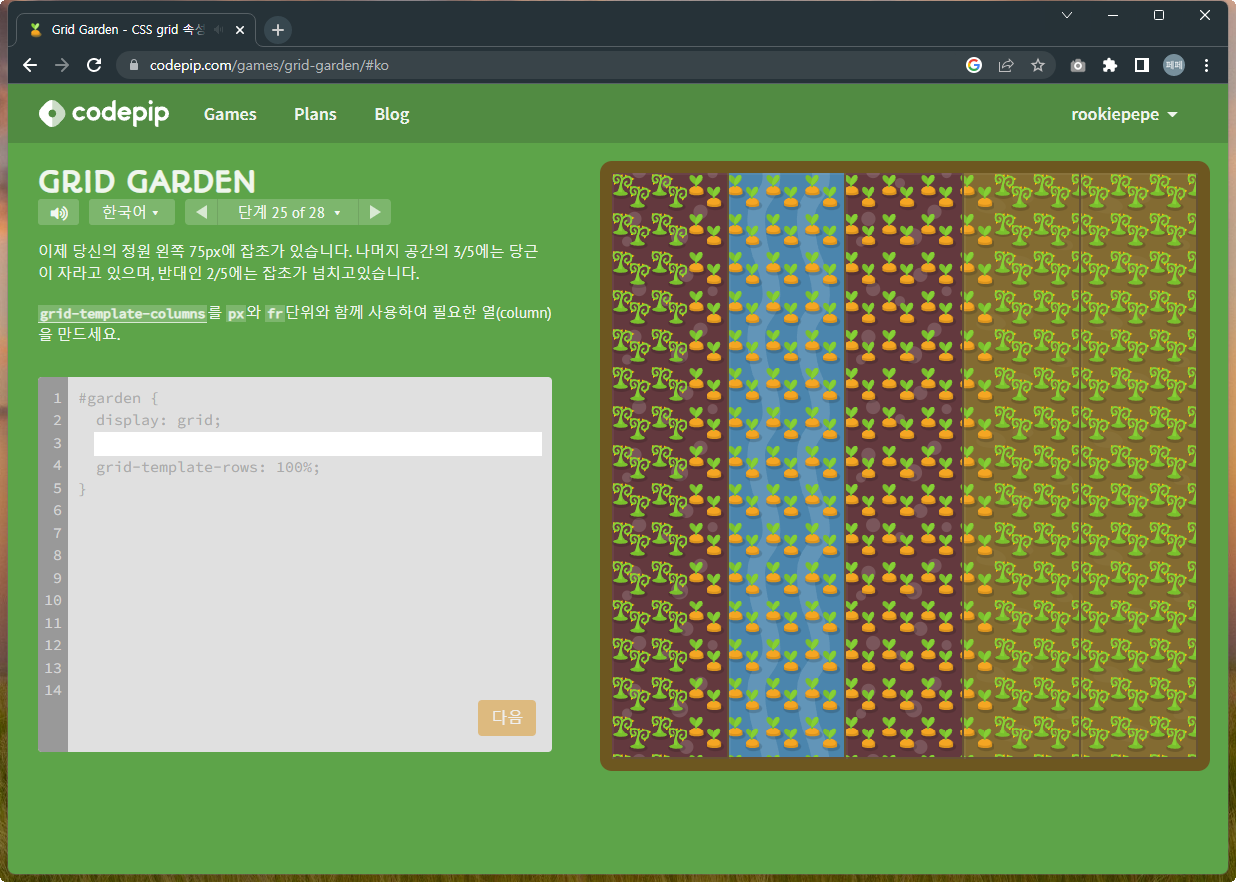The image size is (1236, 882).
Task: Open the tab search chevron
Action: coord(1067,15)
